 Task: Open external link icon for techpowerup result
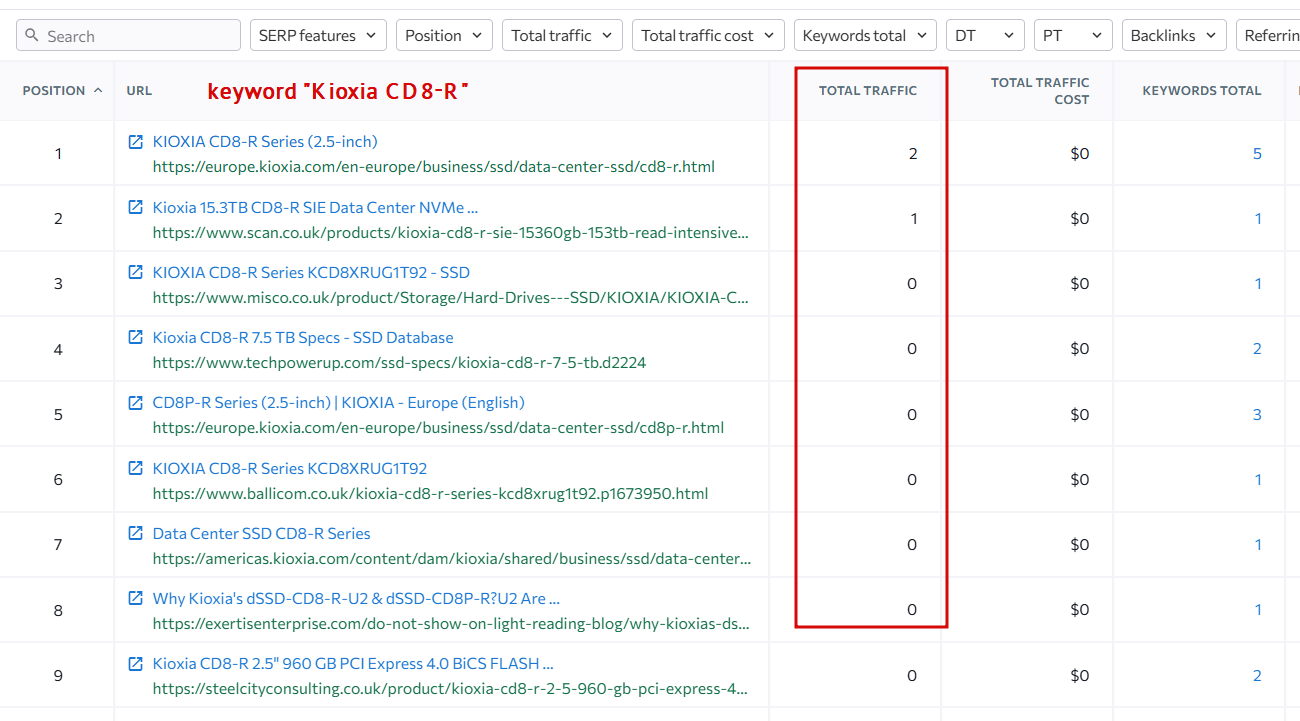click(x=136, y=337)
